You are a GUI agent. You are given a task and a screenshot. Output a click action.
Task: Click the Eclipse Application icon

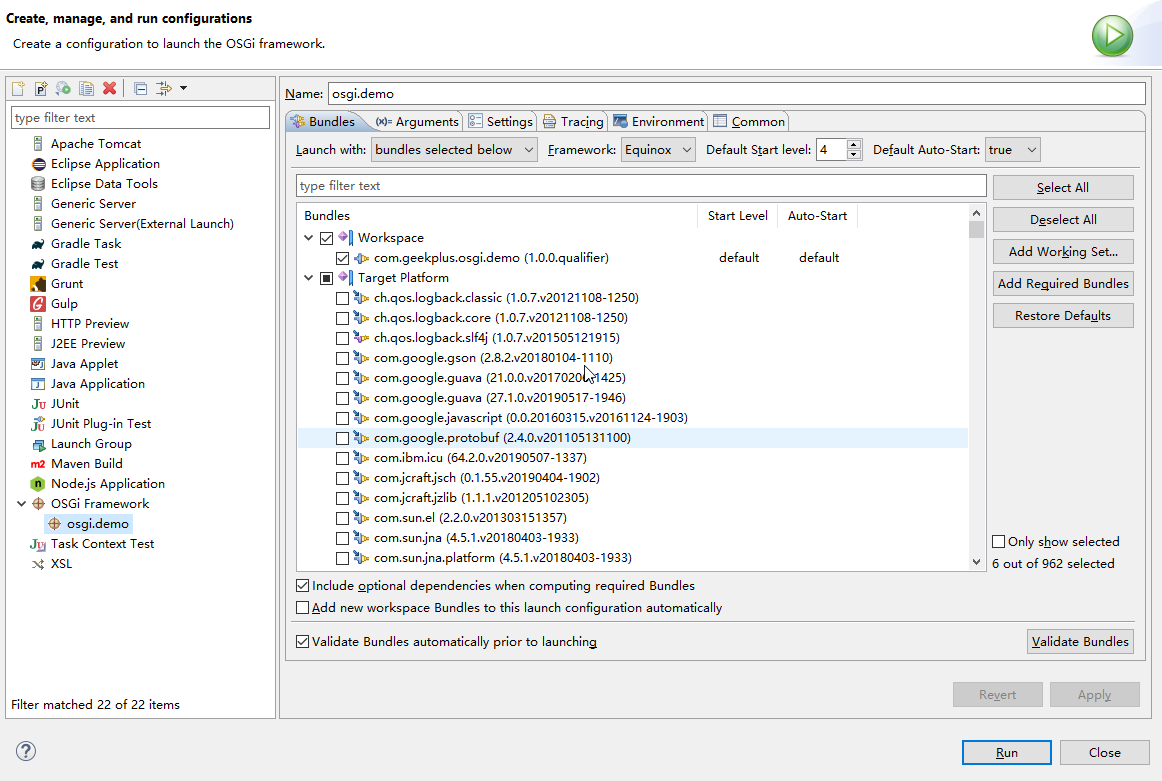[x=38, y=164]
